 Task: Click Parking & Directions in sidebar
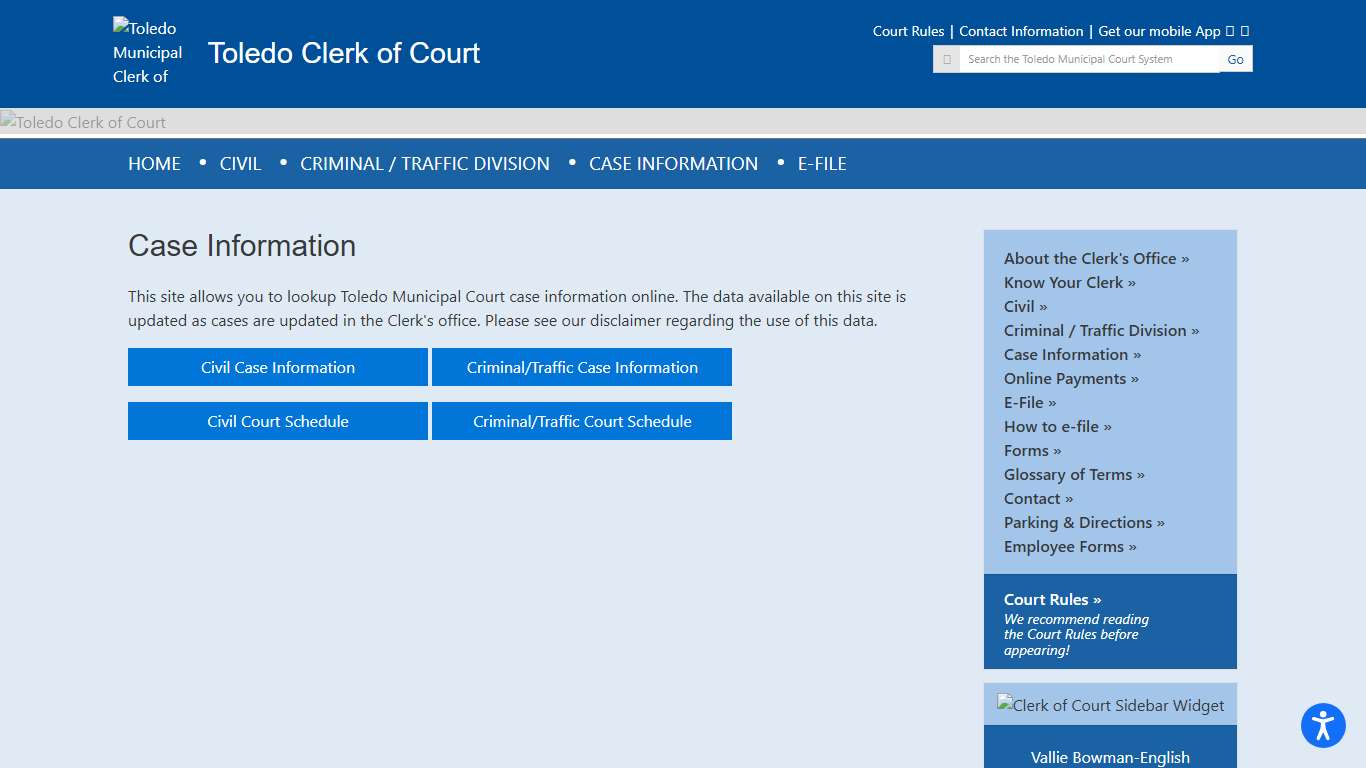tap(1084, 522)
